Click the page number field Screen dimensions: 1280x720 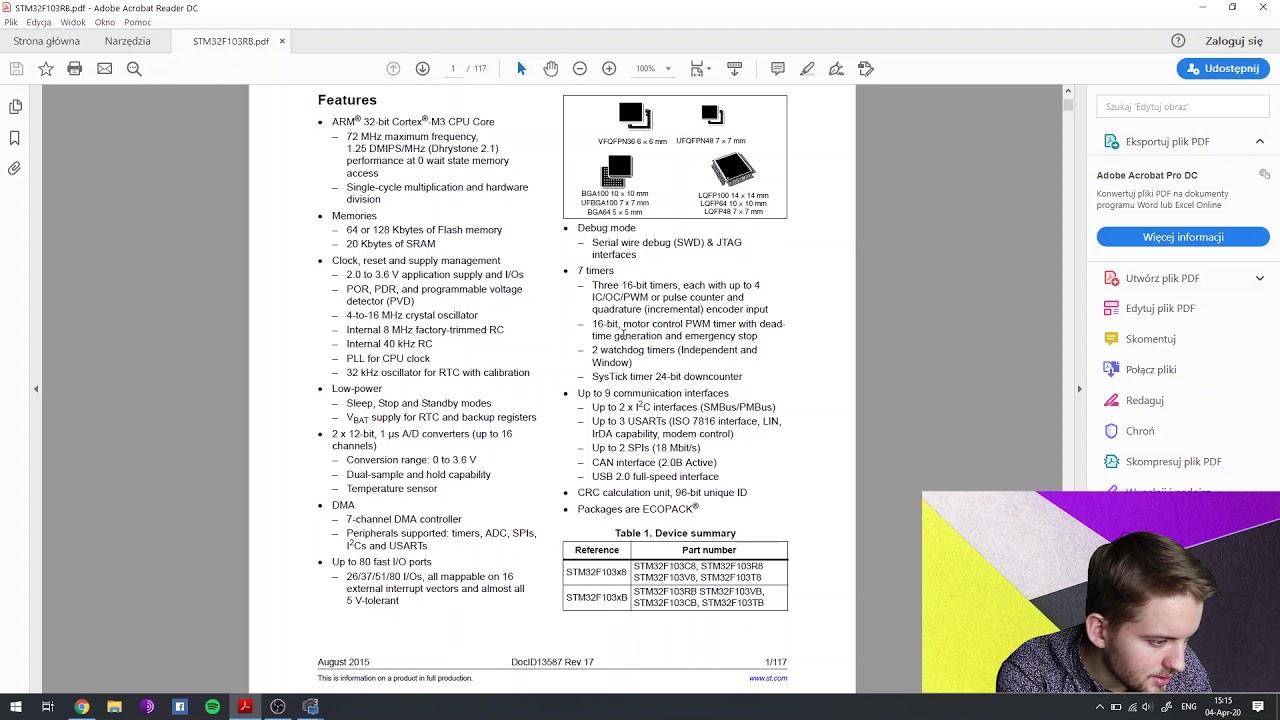[453, 69]
